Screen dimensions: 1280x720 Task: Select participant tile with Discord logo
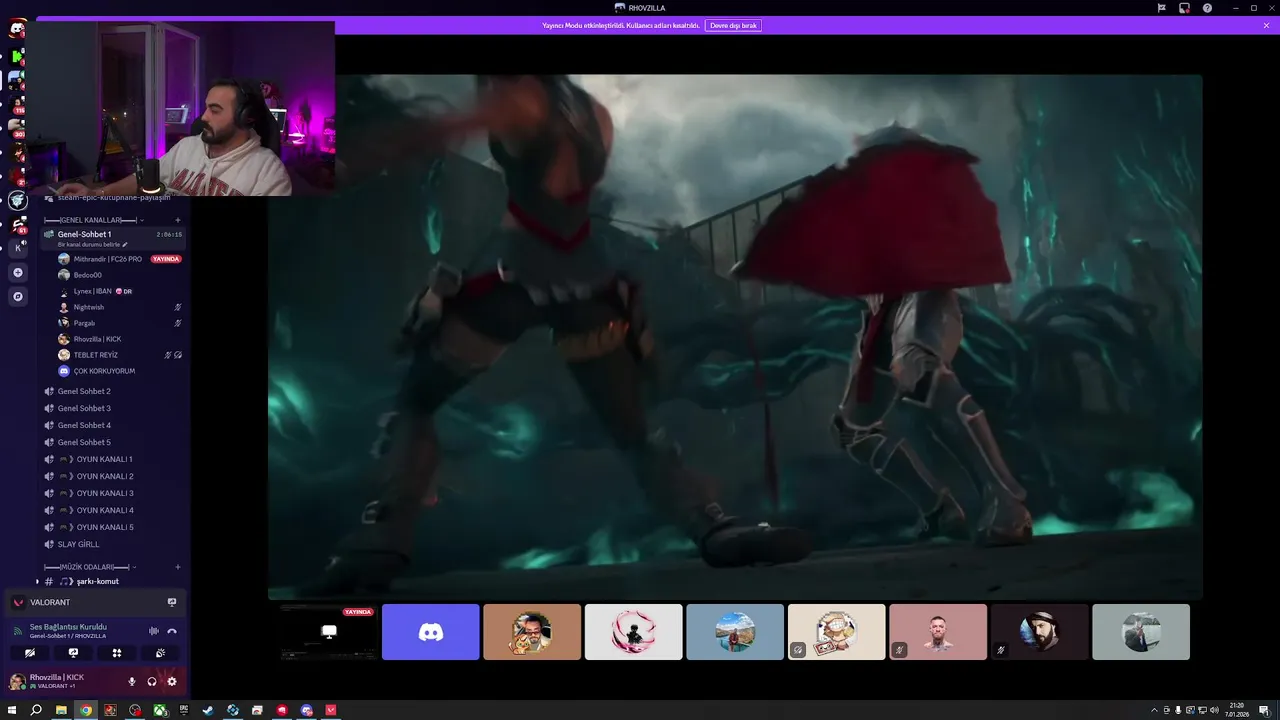click(x=431, y=632)
